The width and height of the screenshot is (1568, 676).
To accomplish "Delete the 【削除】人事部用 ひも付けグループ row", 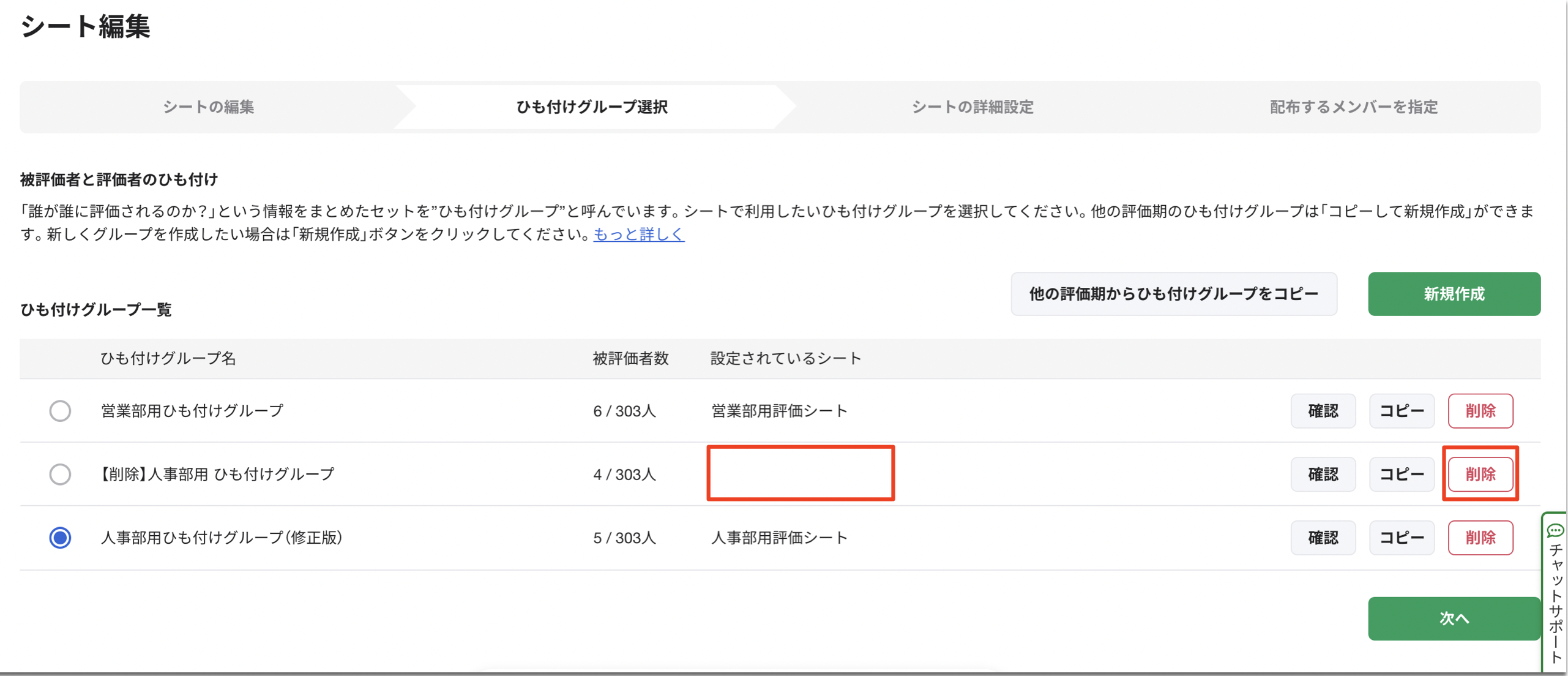I will pyautogui.click(x=1480, y=474).
